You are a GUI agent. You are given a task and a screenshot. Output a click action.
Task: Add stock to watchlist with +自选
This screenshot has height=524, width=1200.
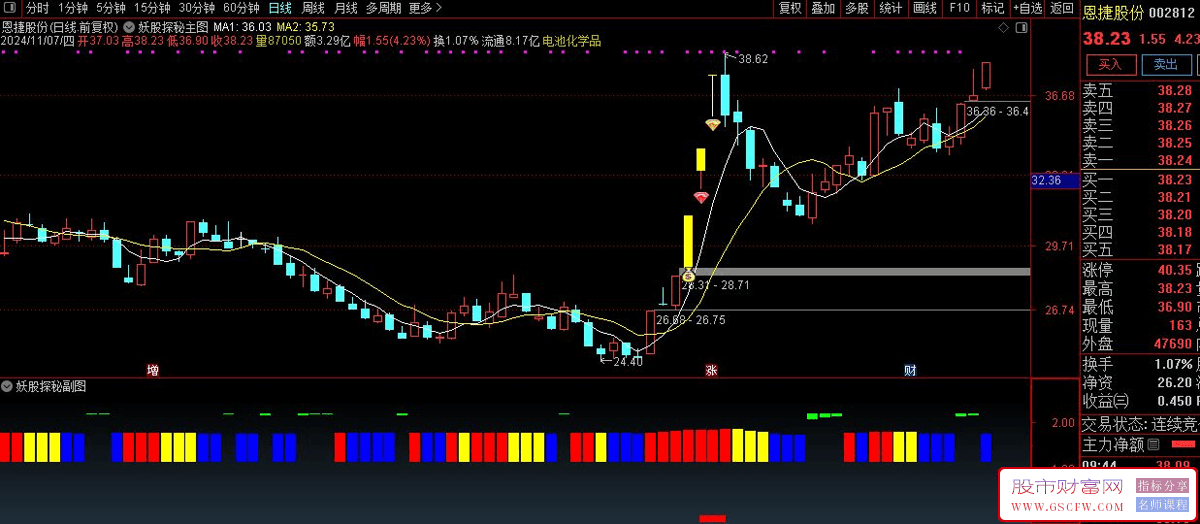click(1026, 8)
